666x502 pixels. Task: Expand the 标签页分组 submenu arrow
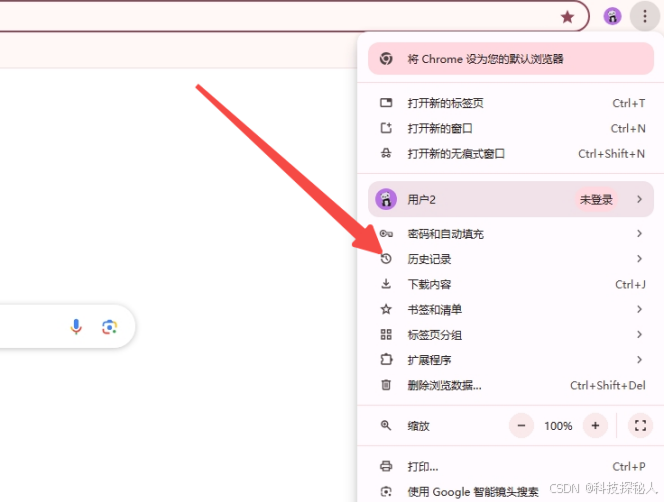coord(639,335)
